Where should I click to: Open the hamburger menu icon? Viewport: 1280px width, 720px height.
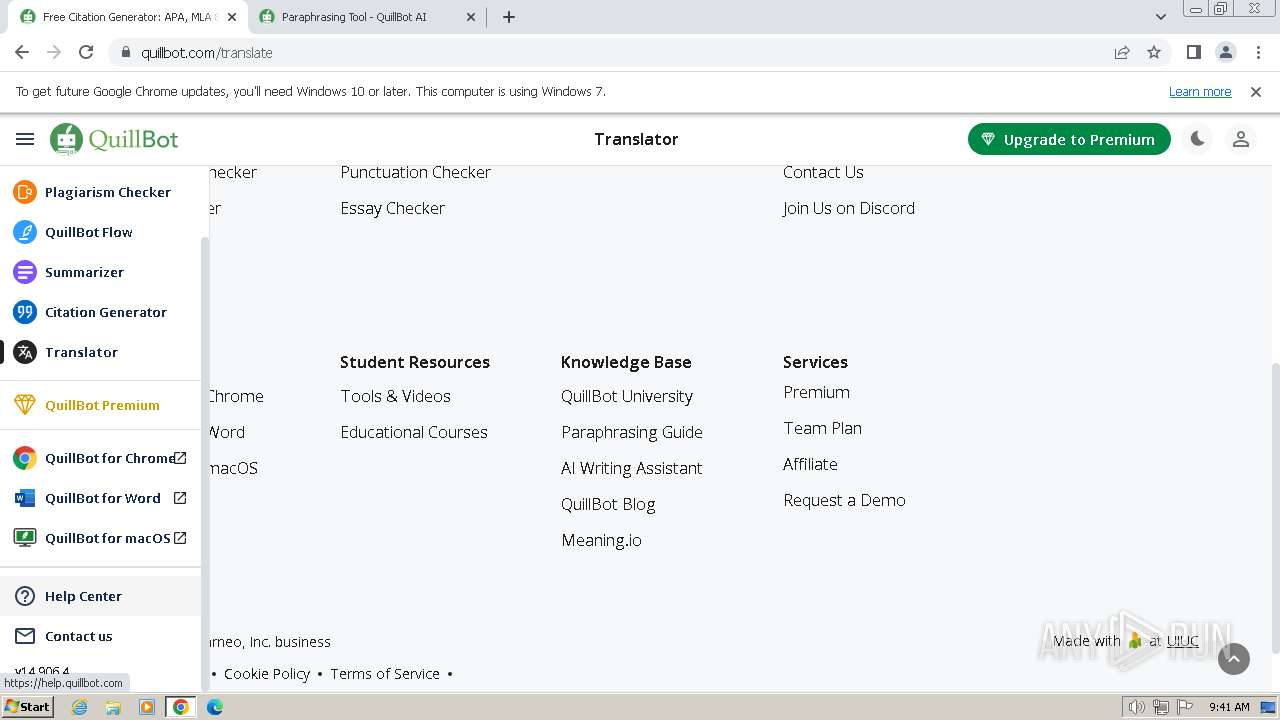point(25,139)
